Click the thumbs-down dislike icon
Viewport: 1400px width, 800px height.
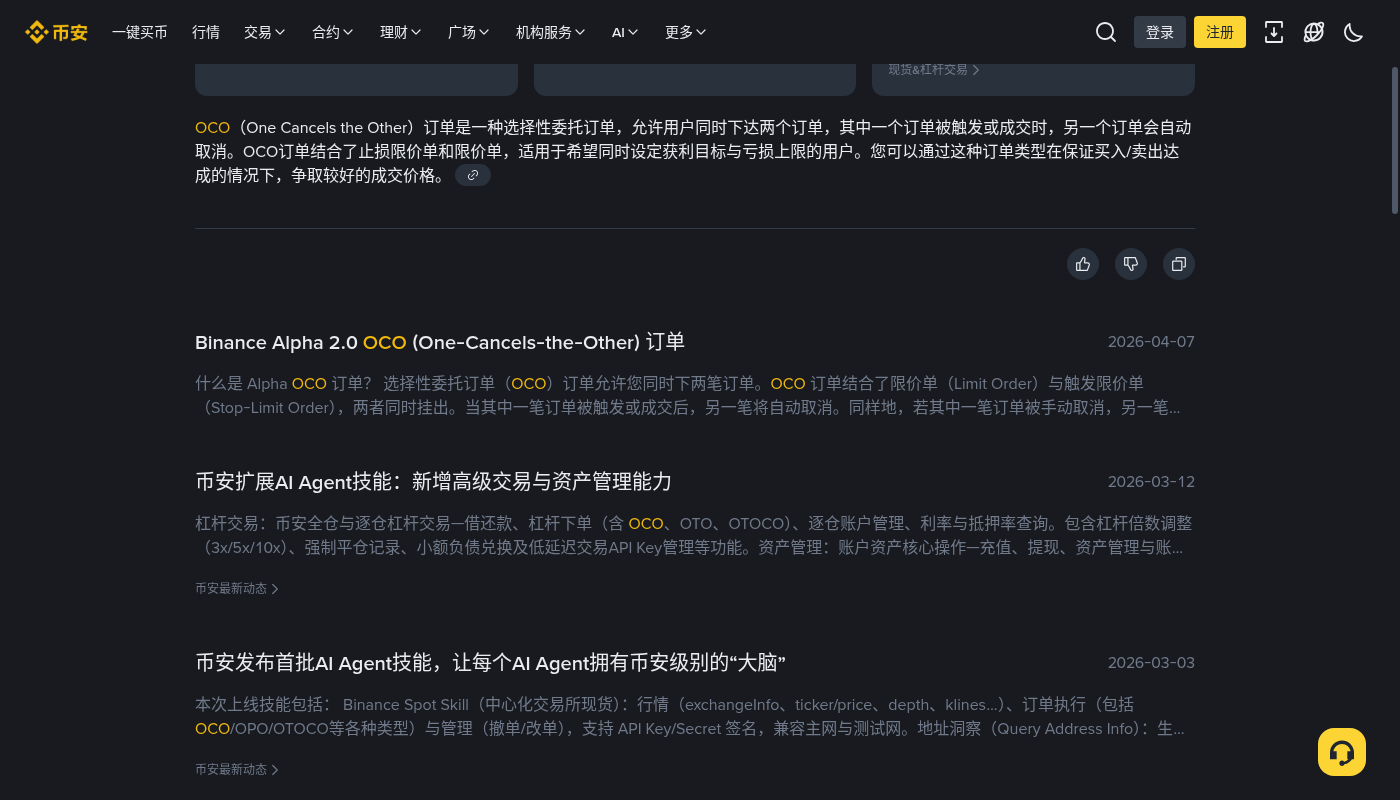coord(1131,264)
